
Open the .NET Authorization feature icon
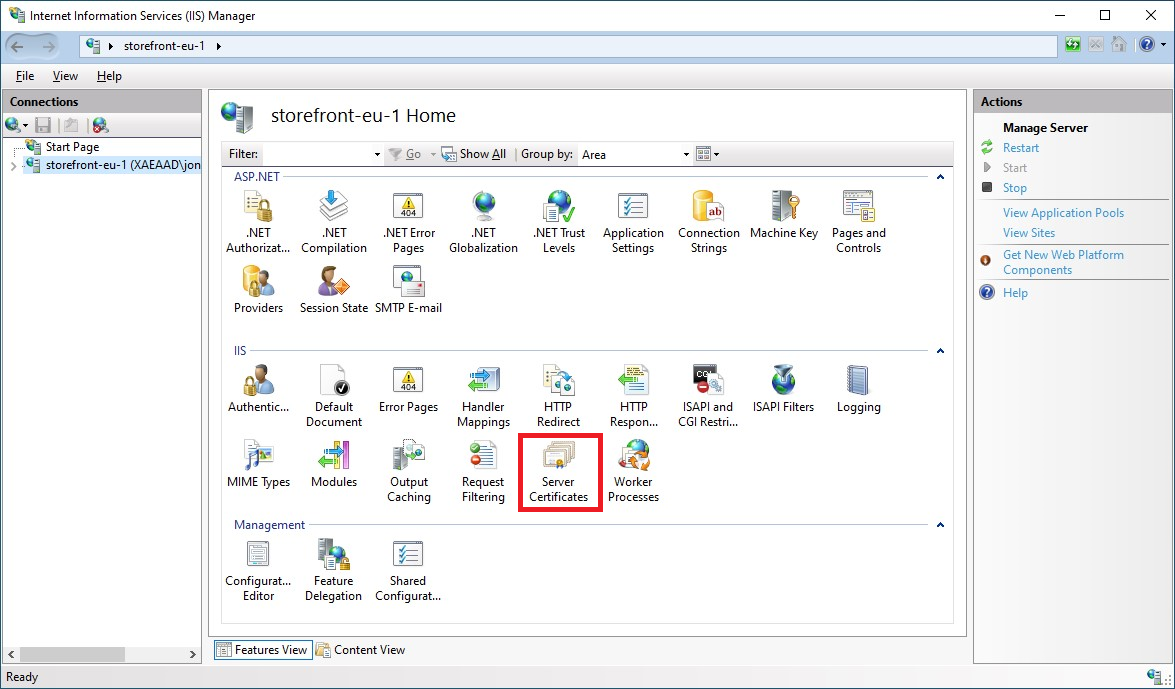tap(259, 222)
